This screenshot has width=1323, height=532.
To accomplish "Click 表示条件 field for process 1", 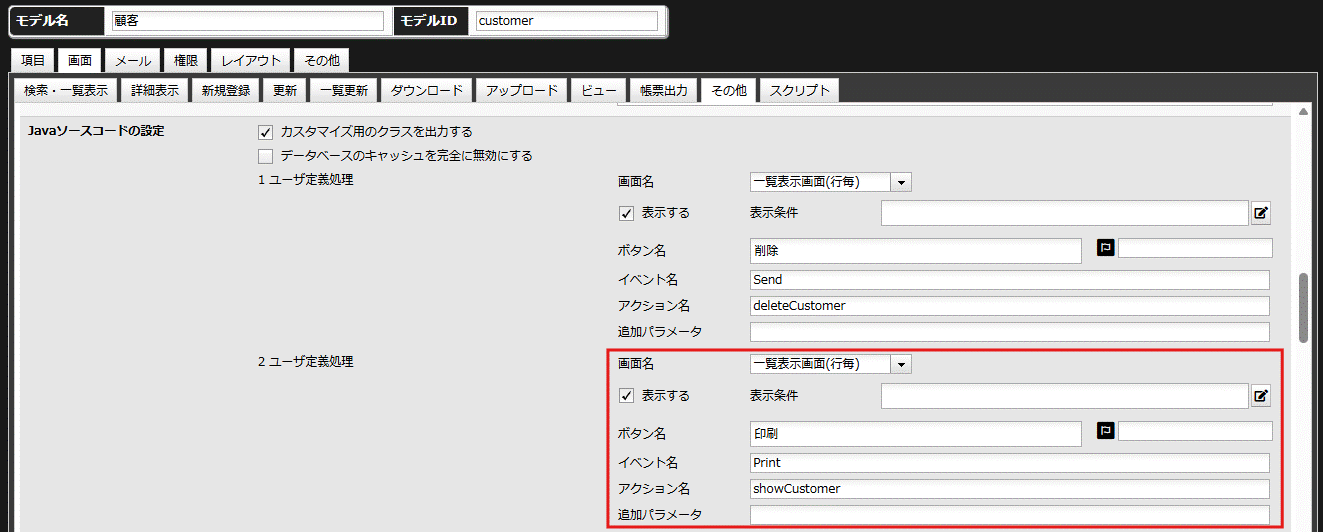I will tap(1065, 213).
